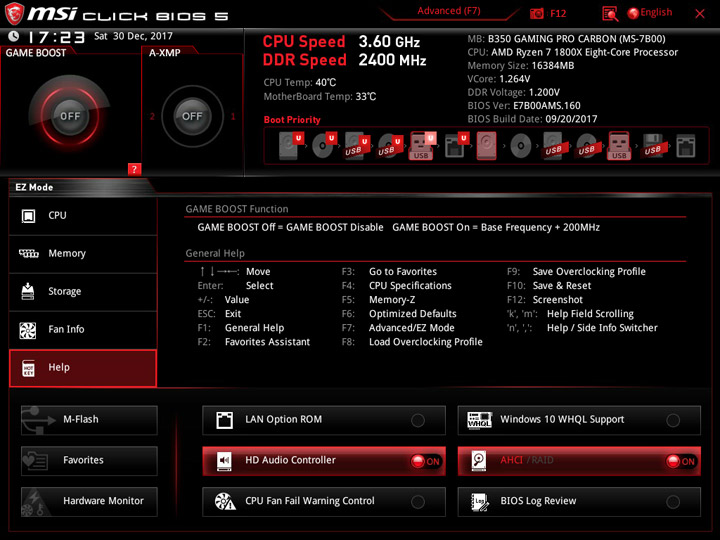Click the CPU Speed 3.60 GHz reading
This screenshot has height=540, width=720.
coord(341,42)
